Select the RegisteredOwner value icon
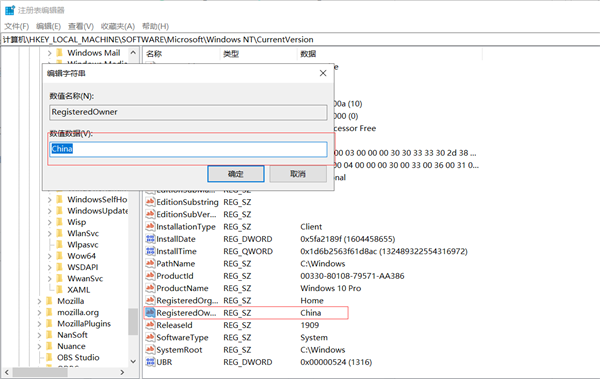This screenshot has height=379, width=600. (x=150, y=313)
